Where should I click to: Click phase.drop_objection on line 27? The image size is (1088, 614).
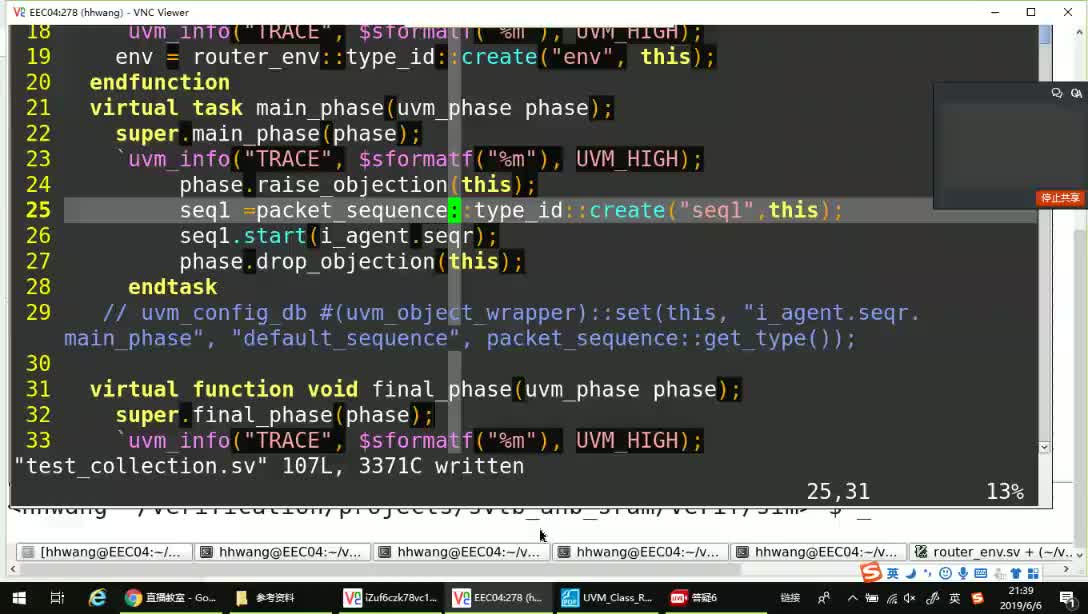click(x=307, y=262)
